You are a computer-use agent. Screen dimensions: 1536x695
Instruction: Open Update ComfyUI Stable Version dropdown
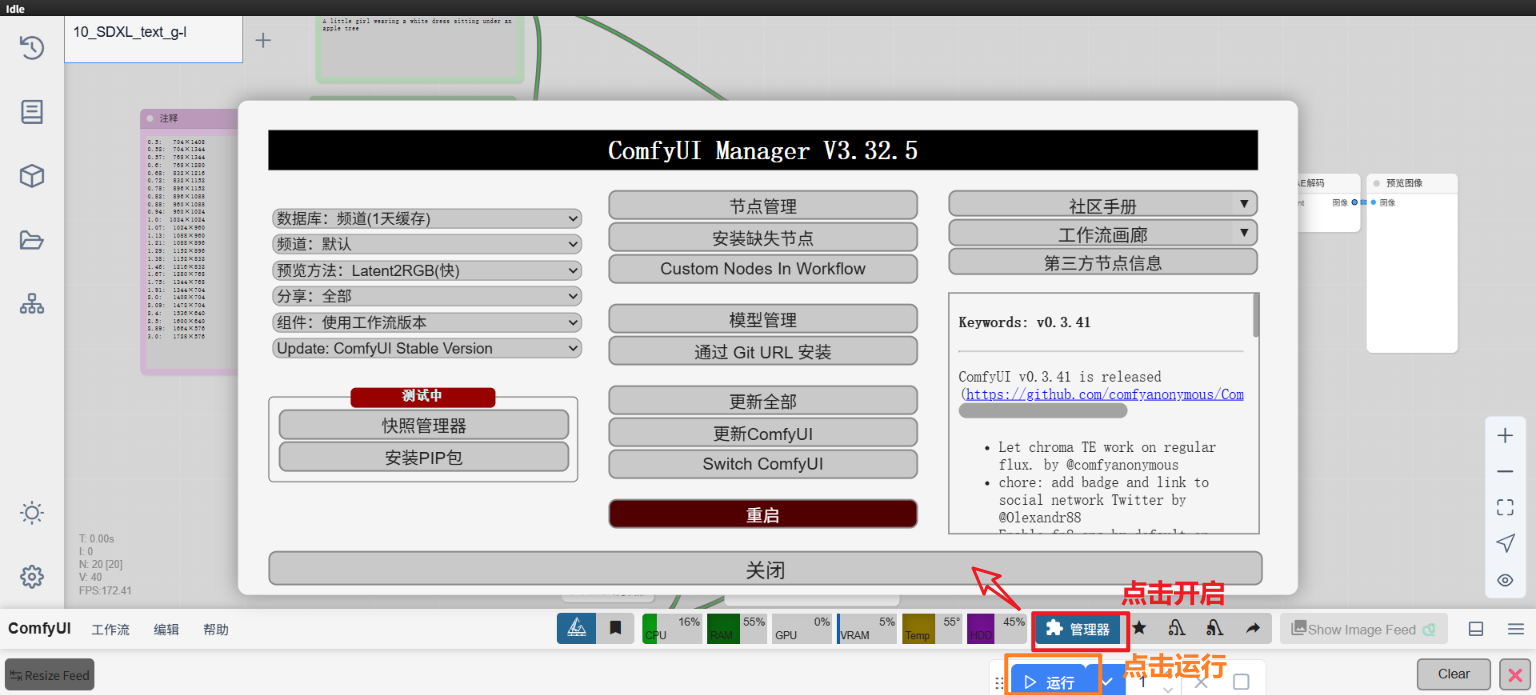[427, 348]
